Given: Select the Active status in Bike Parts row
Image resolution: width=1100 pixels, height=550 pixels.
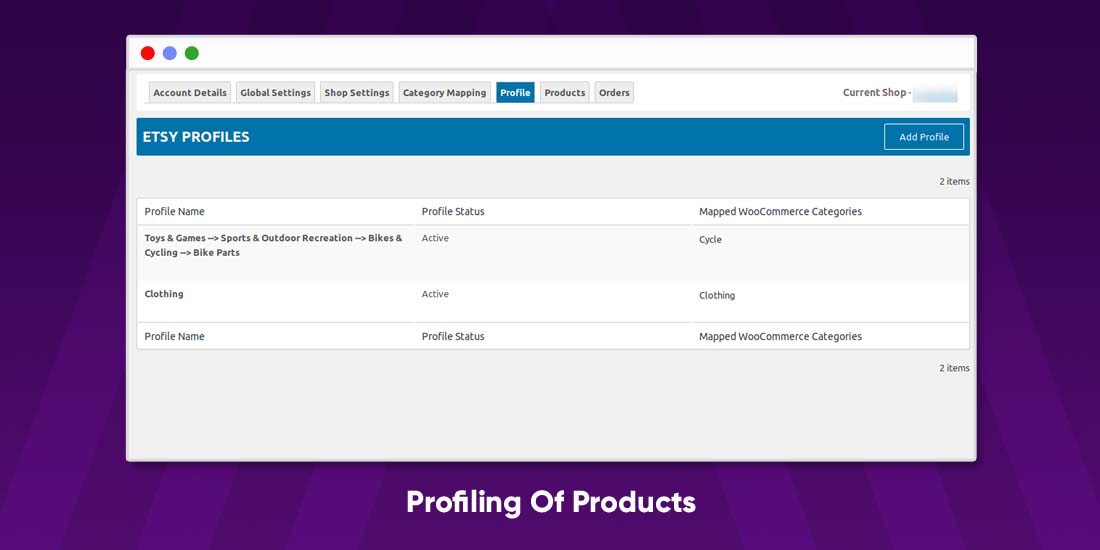Looking at the screenshot, I should tap(435, 238).
